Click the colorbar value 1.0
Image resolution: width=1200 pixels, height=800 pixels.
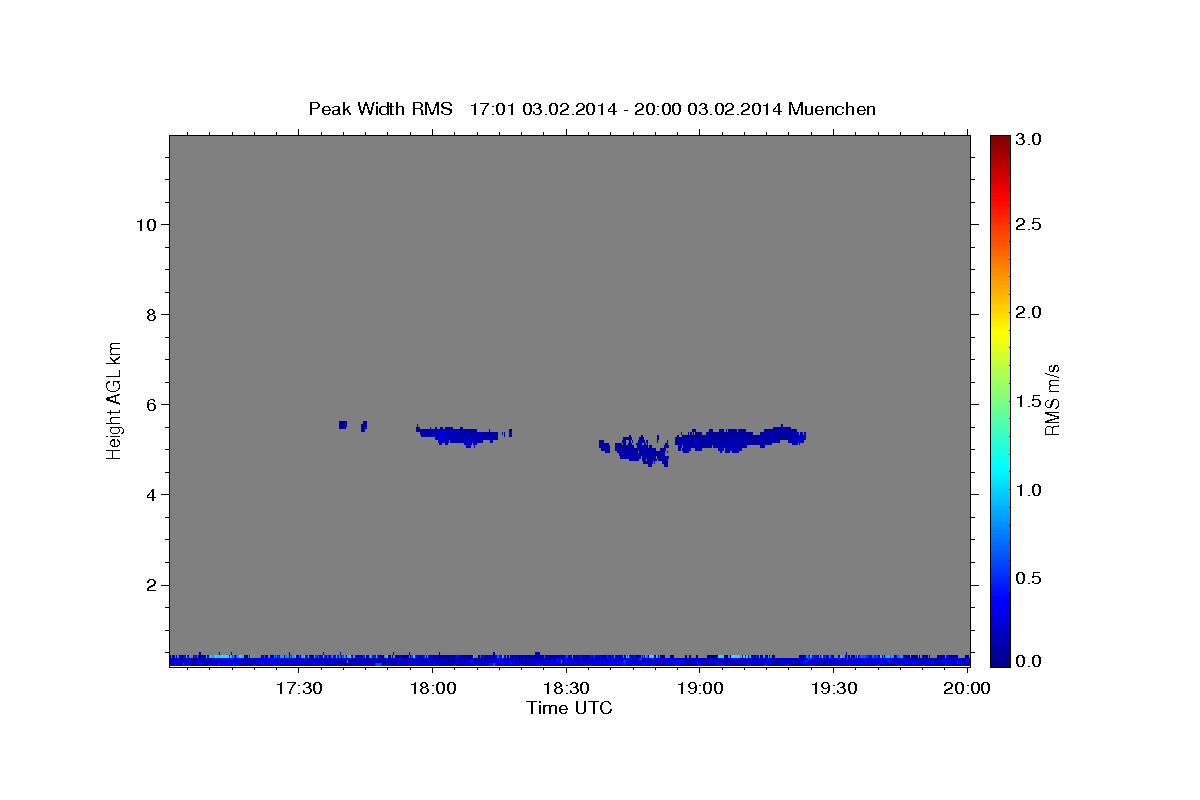[x=1030, y=490]
